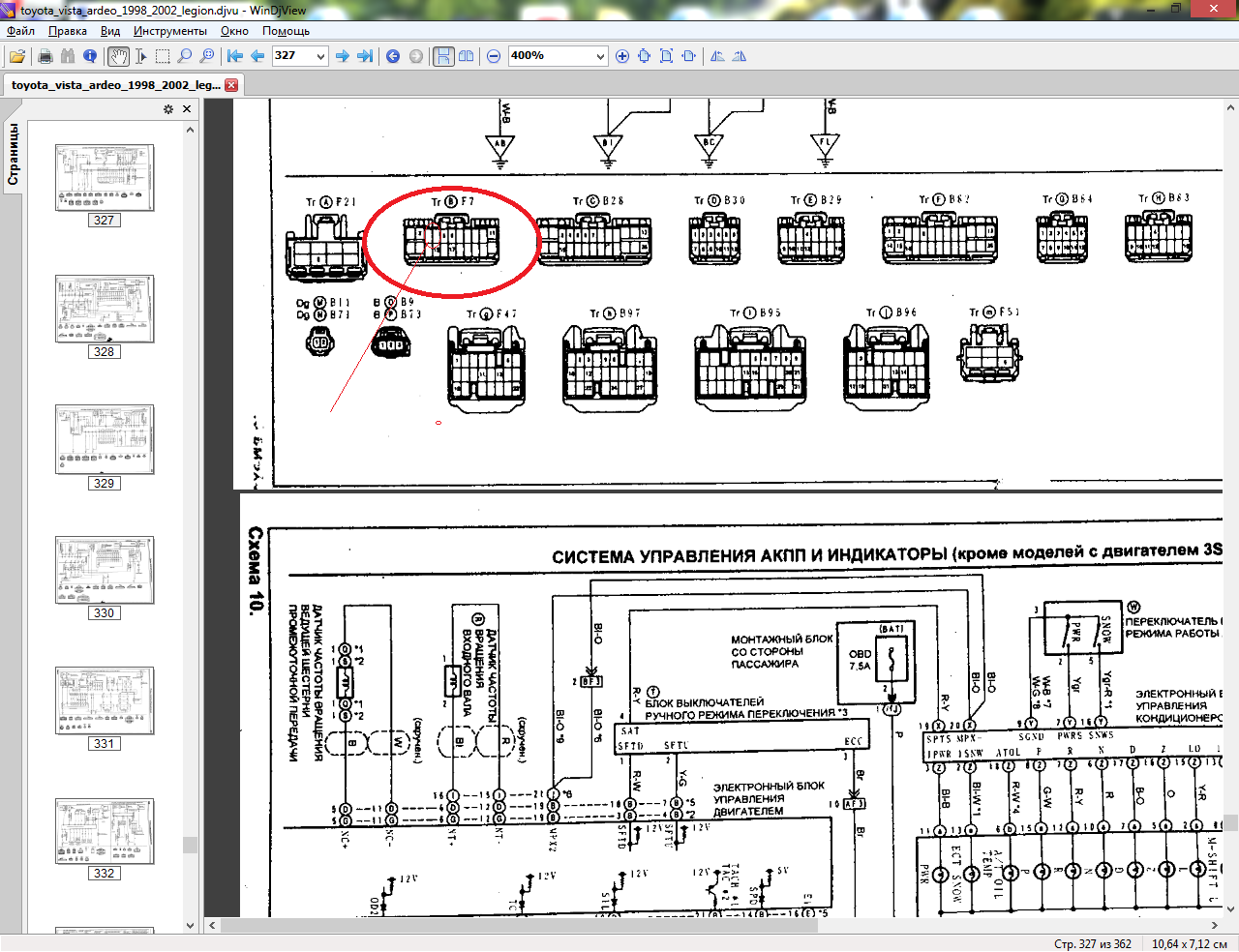Click the Print icon in toolbar
Viewport: 1239px width, 952px height.
click(45, 56)
